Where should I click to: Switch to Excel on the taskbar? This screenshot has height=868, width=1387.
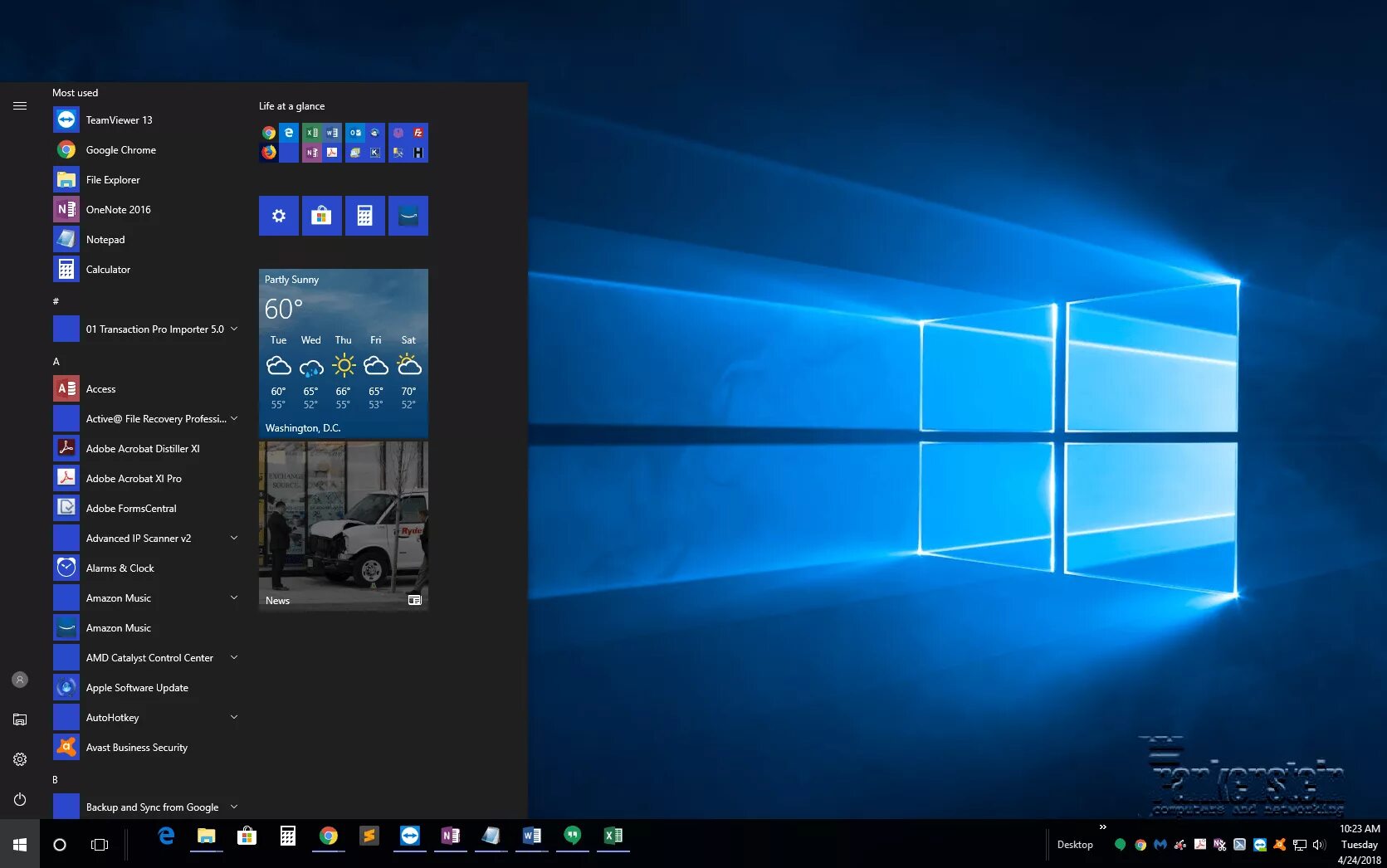click(613, 836)
